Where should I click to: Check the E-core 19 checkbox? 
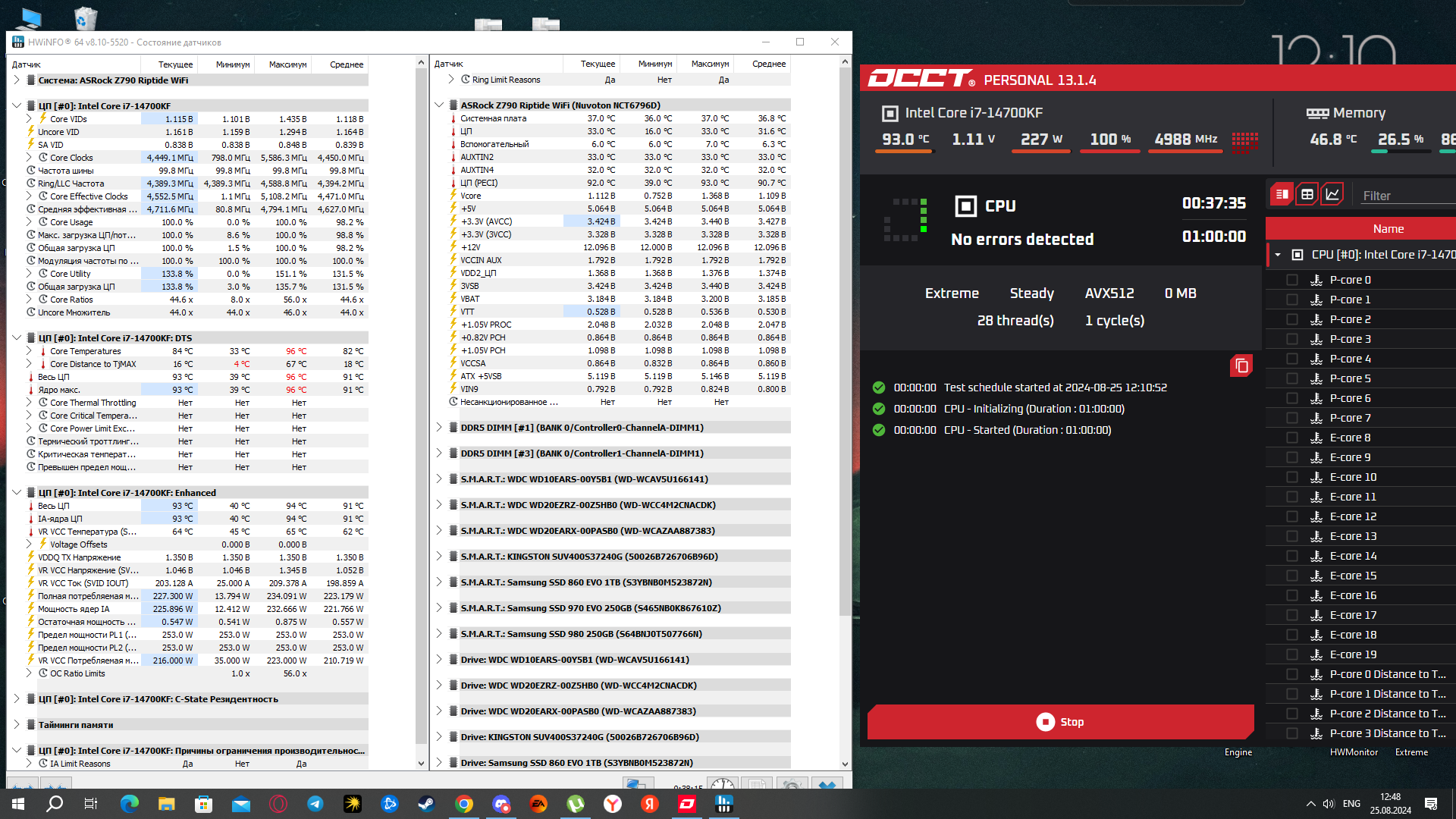coord(1292,654)
